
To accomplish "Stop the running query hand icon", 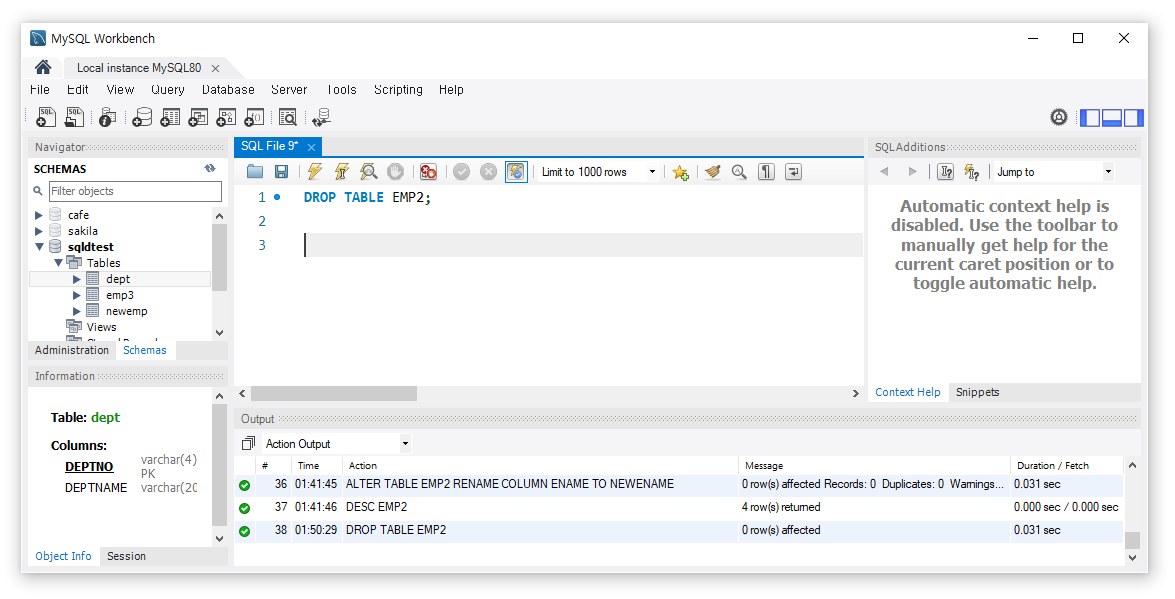I will [x=396, y=172].
